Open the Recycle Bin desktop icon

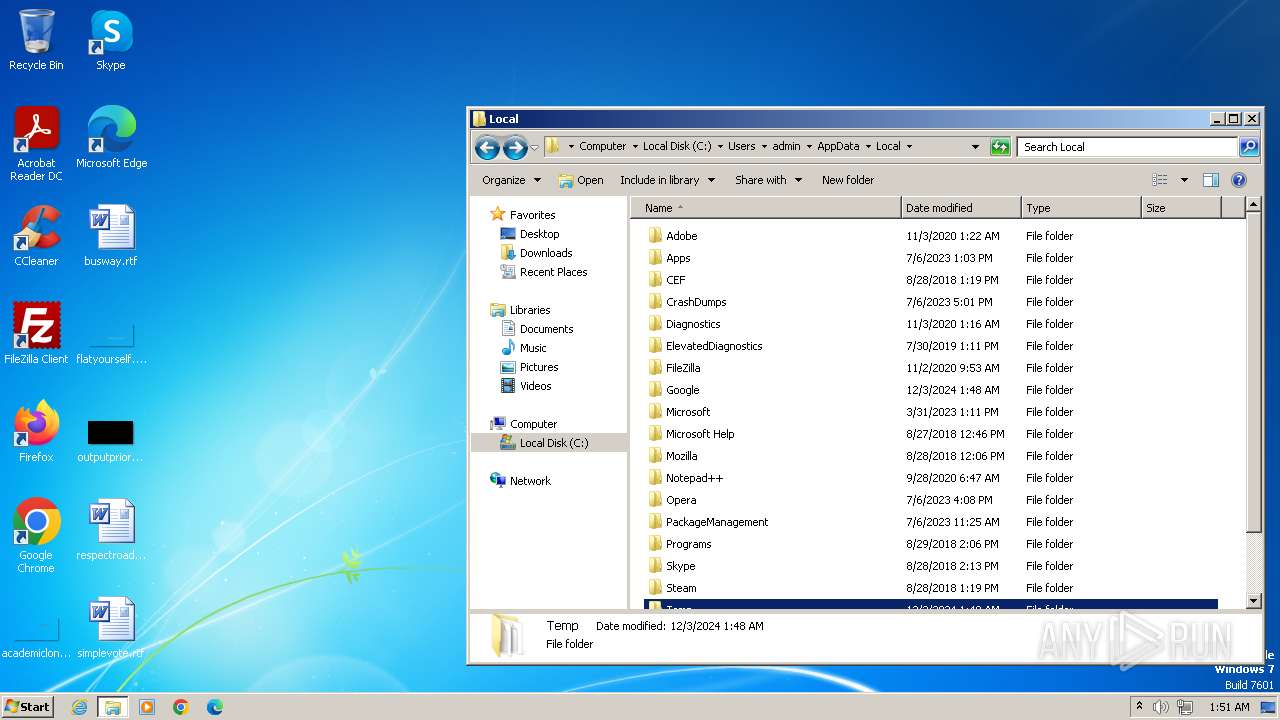36,40
